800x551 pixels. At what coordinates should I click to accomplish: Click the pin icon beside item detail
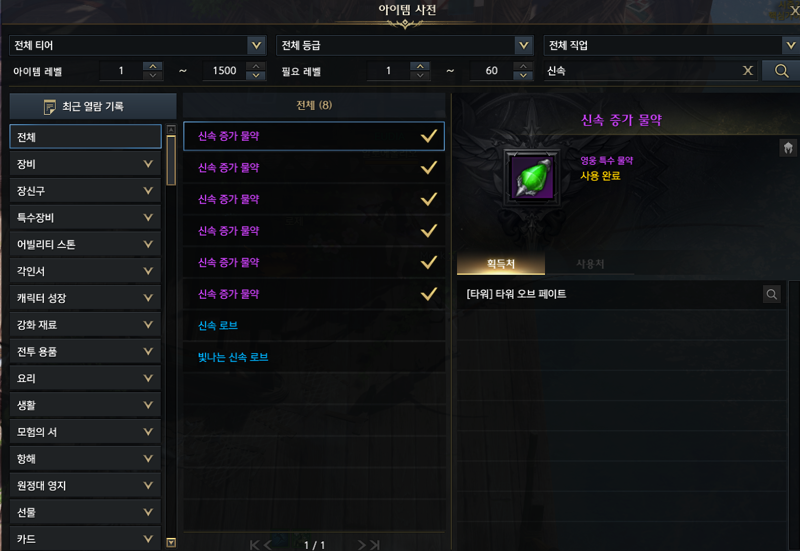(788, 148)
